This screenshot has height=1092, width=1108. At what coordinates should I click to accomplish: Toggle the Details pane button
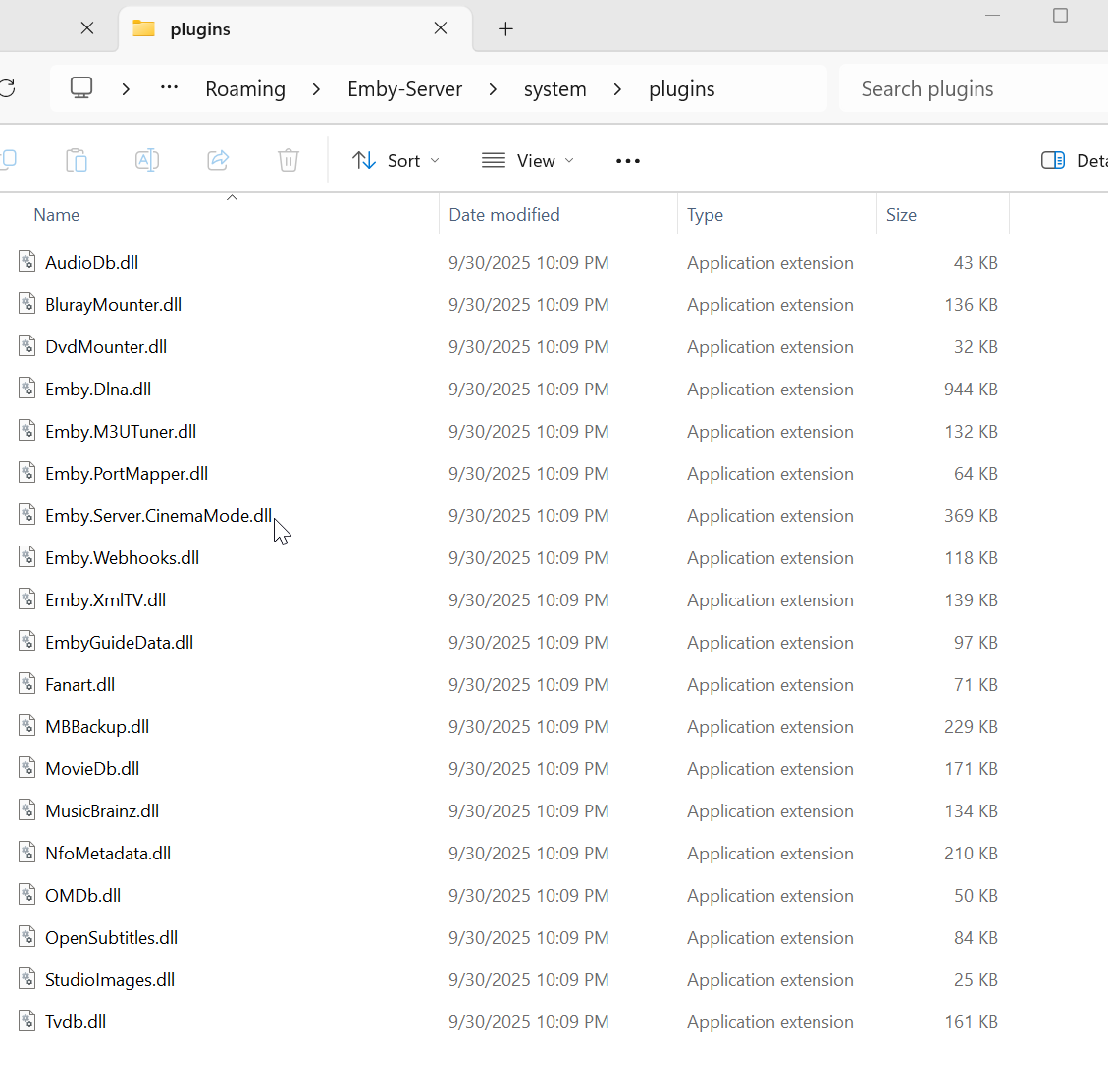pyautogui.click(x=1072, y=160)
